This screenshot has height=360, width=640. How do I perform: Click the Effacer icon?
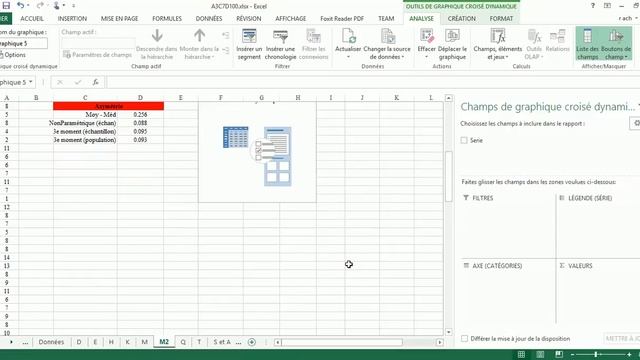coord(427,36)
